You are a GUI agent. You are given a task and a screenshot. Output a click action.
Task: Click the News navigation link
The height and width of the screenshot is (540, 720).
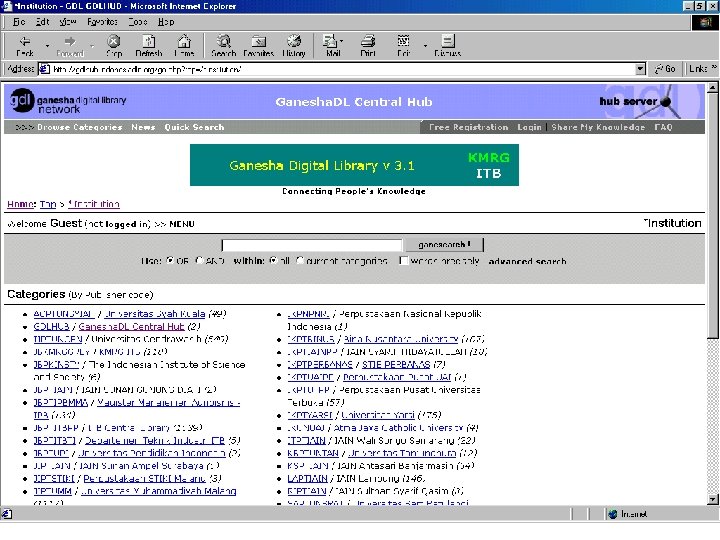(x=143, y=127)
